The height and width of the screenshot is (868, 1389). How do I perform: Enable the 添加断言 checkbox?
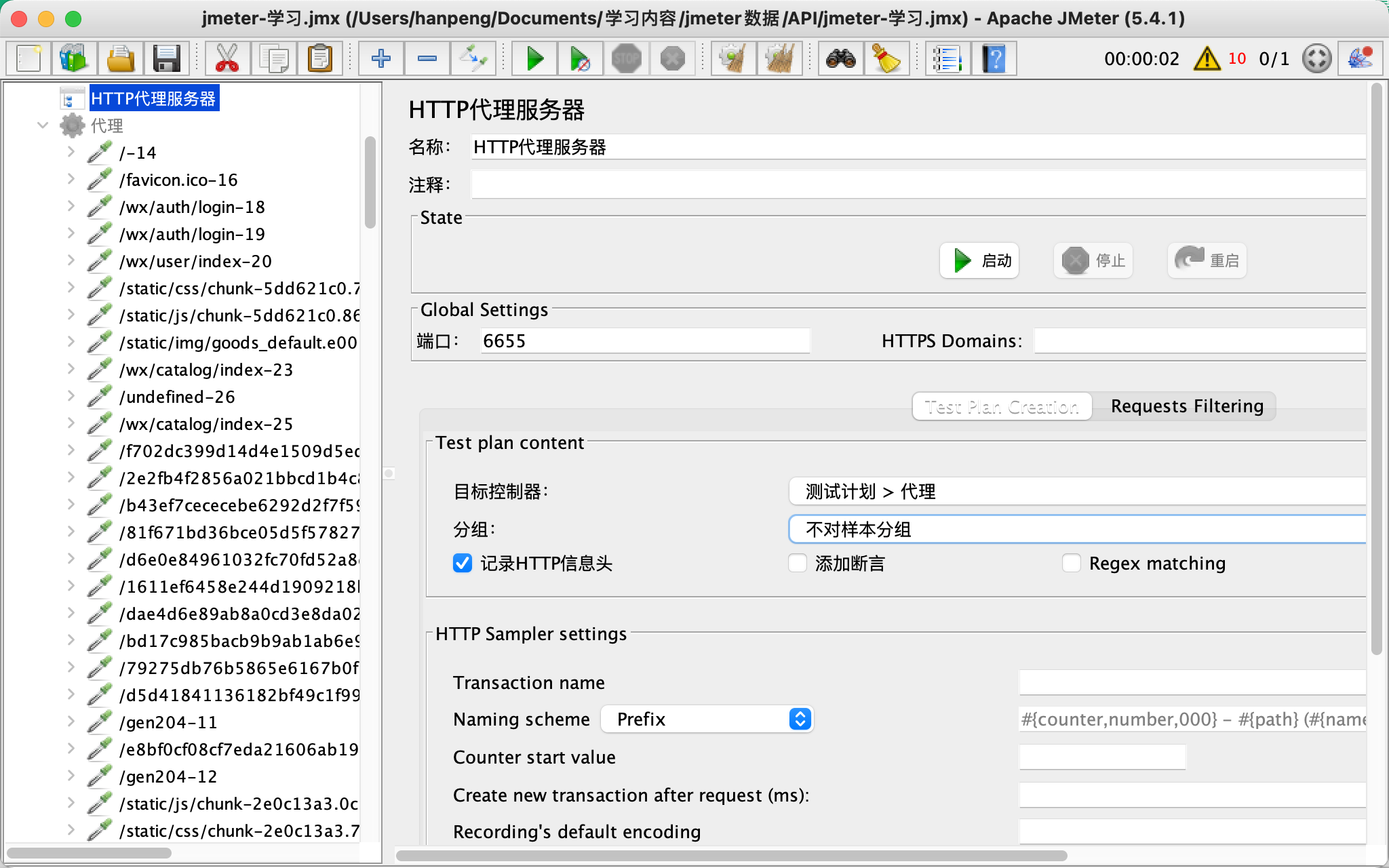(798, 563)
